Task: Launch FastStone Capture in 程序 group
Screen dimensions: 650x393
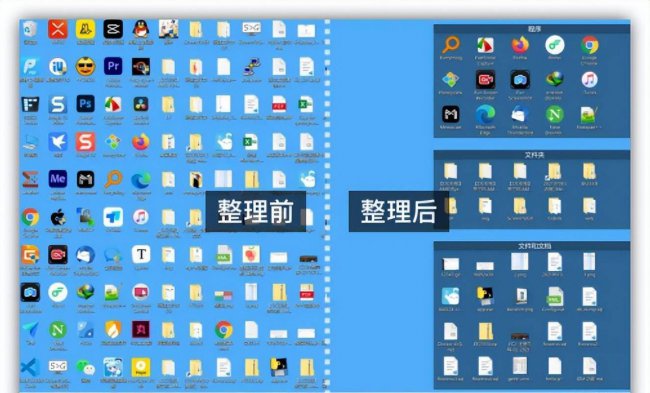Action: [485, 45]
